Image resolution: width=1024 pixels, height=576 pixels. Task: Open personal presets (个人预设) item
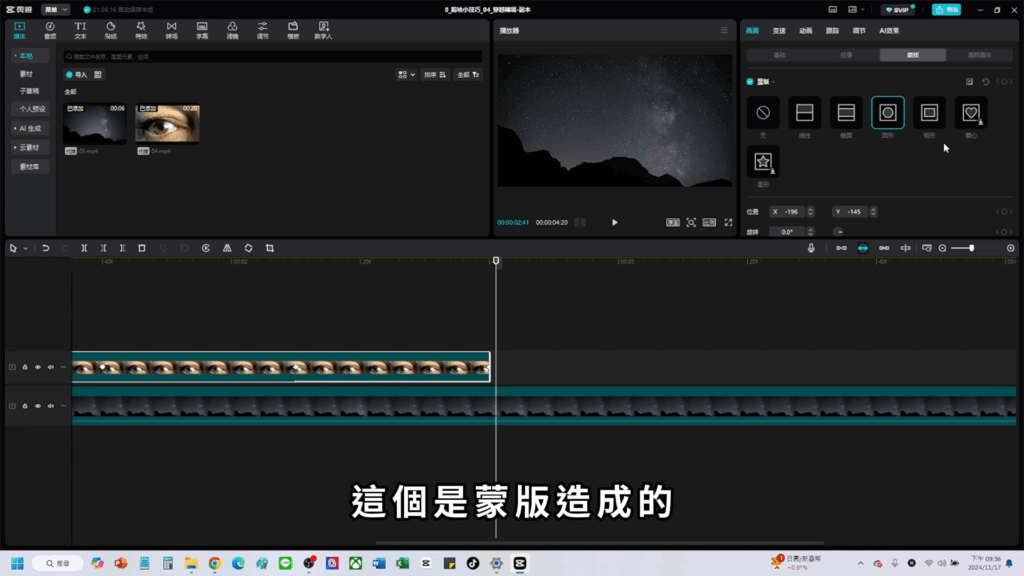point(32,109)
